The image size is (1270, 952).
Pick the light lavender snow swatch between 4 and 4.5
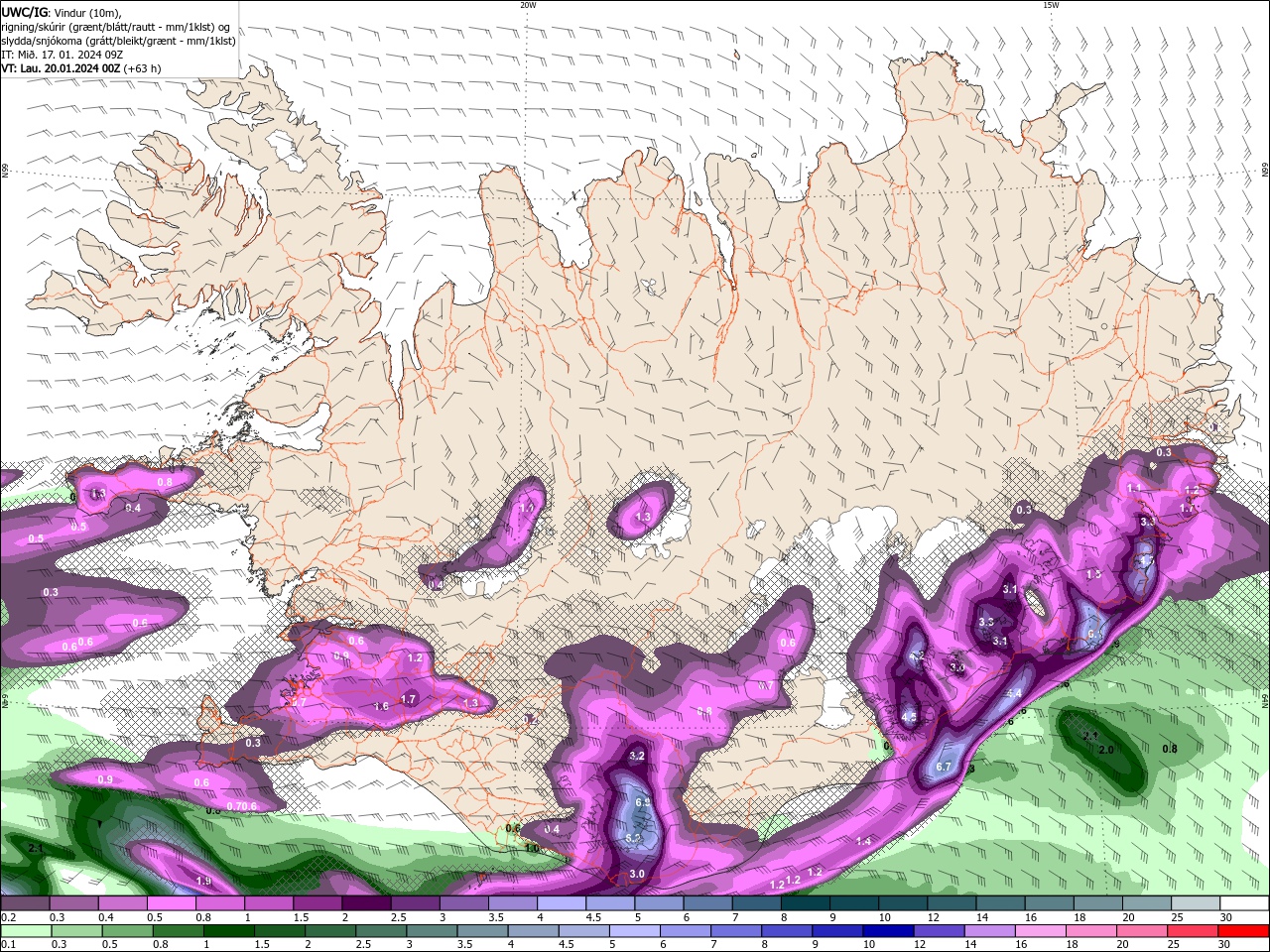pyautogui.click(x=562, y=903)
